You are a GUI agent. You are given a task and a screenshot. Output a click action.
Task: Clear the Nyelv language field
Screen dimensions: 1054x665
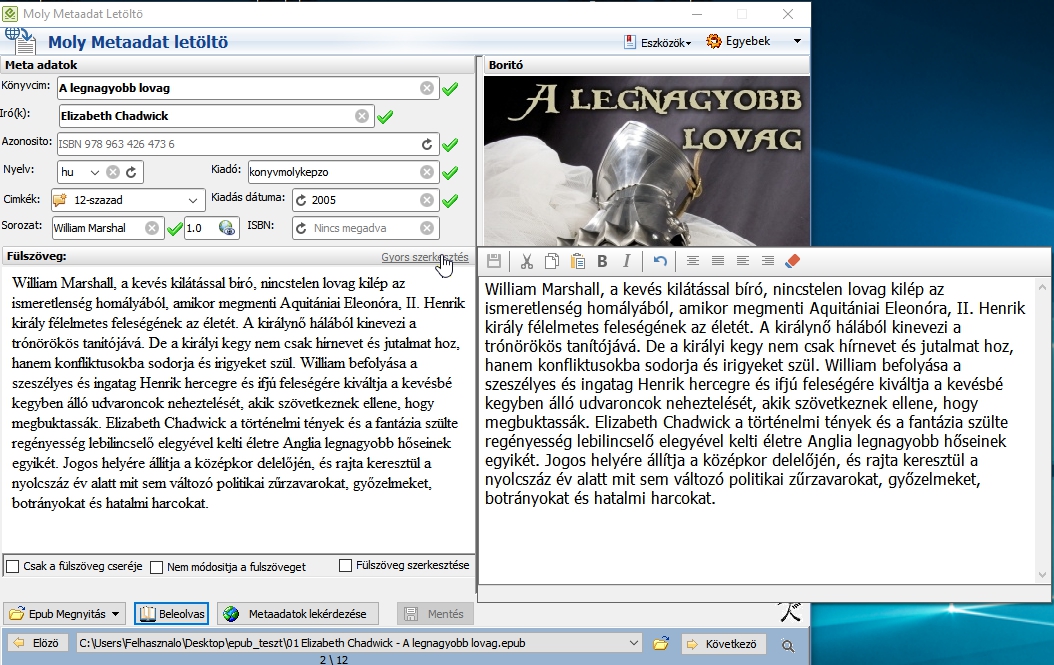[113, 172]
